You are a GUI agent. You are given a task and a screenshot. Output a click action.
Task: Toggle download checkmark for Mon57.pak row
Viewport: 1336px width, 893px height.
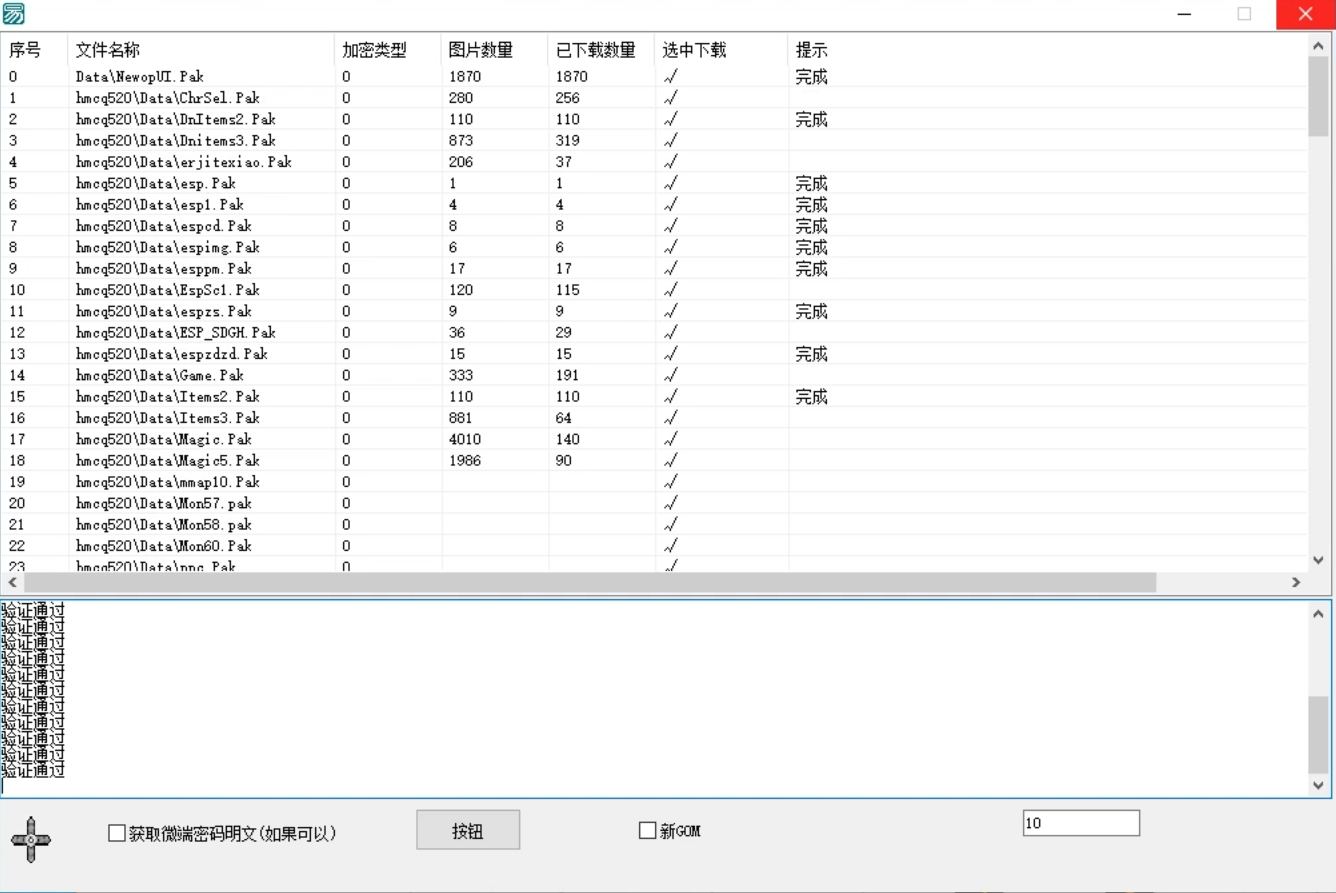(671, 503)
